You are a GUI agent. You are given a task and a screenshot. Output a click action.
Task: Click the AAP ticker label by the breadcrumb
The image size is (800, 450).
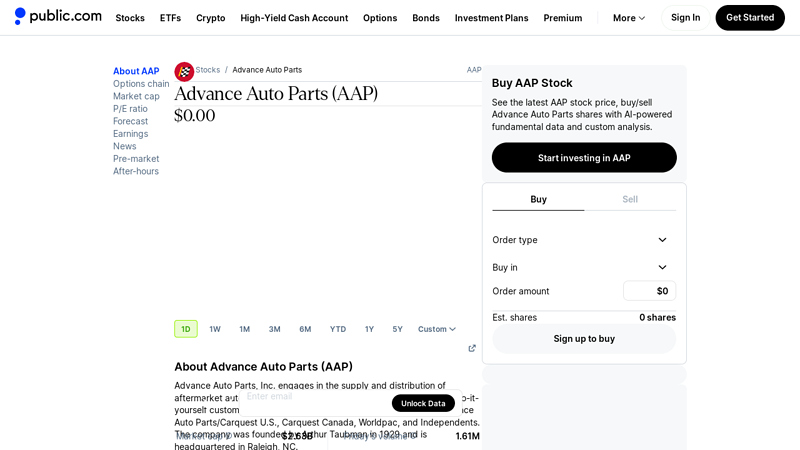[x=474, y=70]
